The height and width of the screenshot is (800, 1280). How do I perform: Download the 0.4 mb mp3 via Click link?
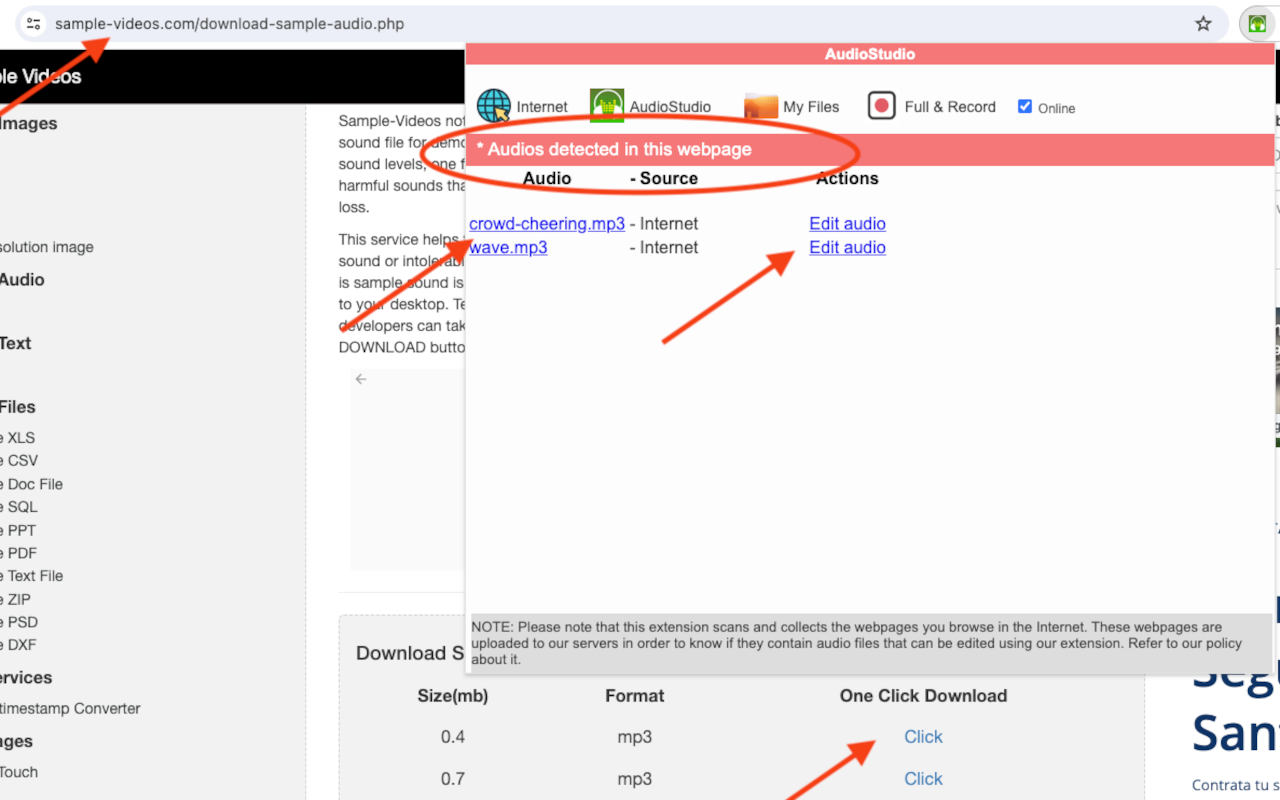tap(923, 737)
